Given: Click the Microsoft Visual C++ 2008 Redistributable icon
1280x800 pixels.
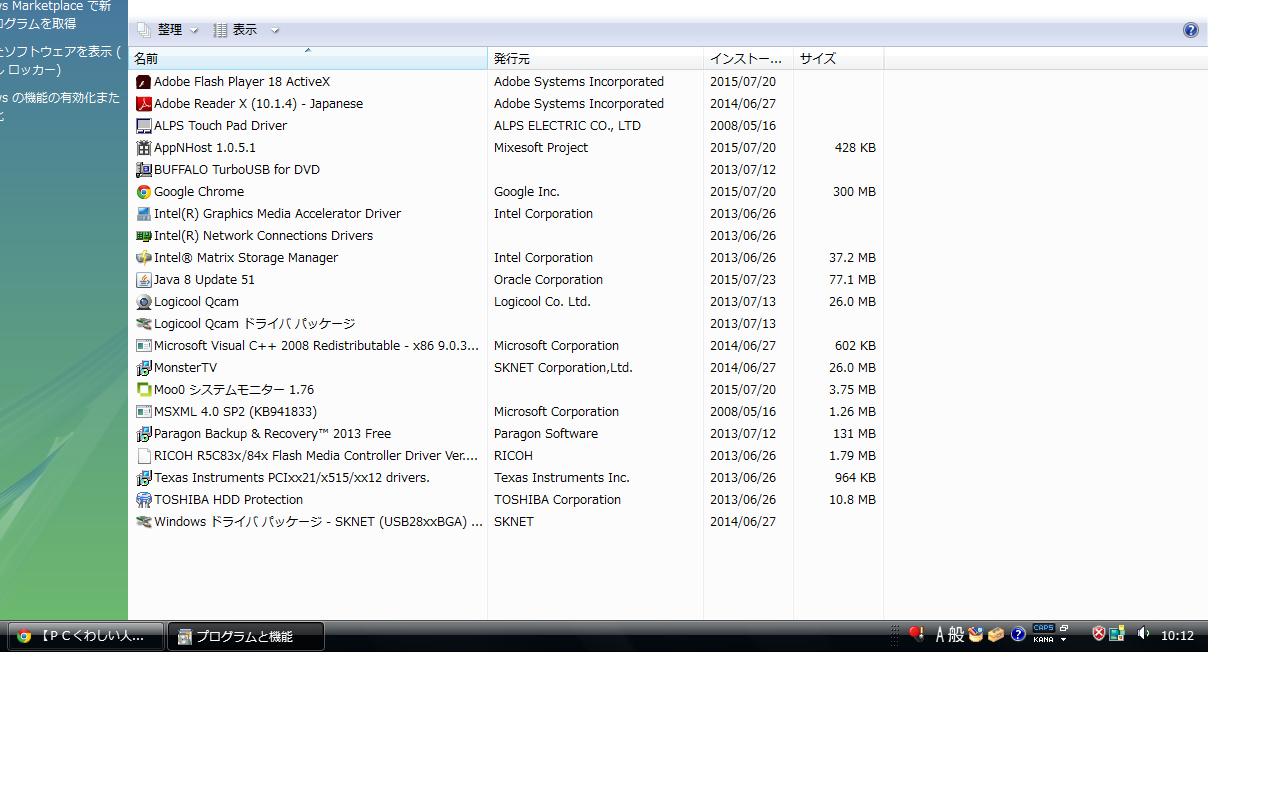Looking at the screenshot, I should point(144,346).
